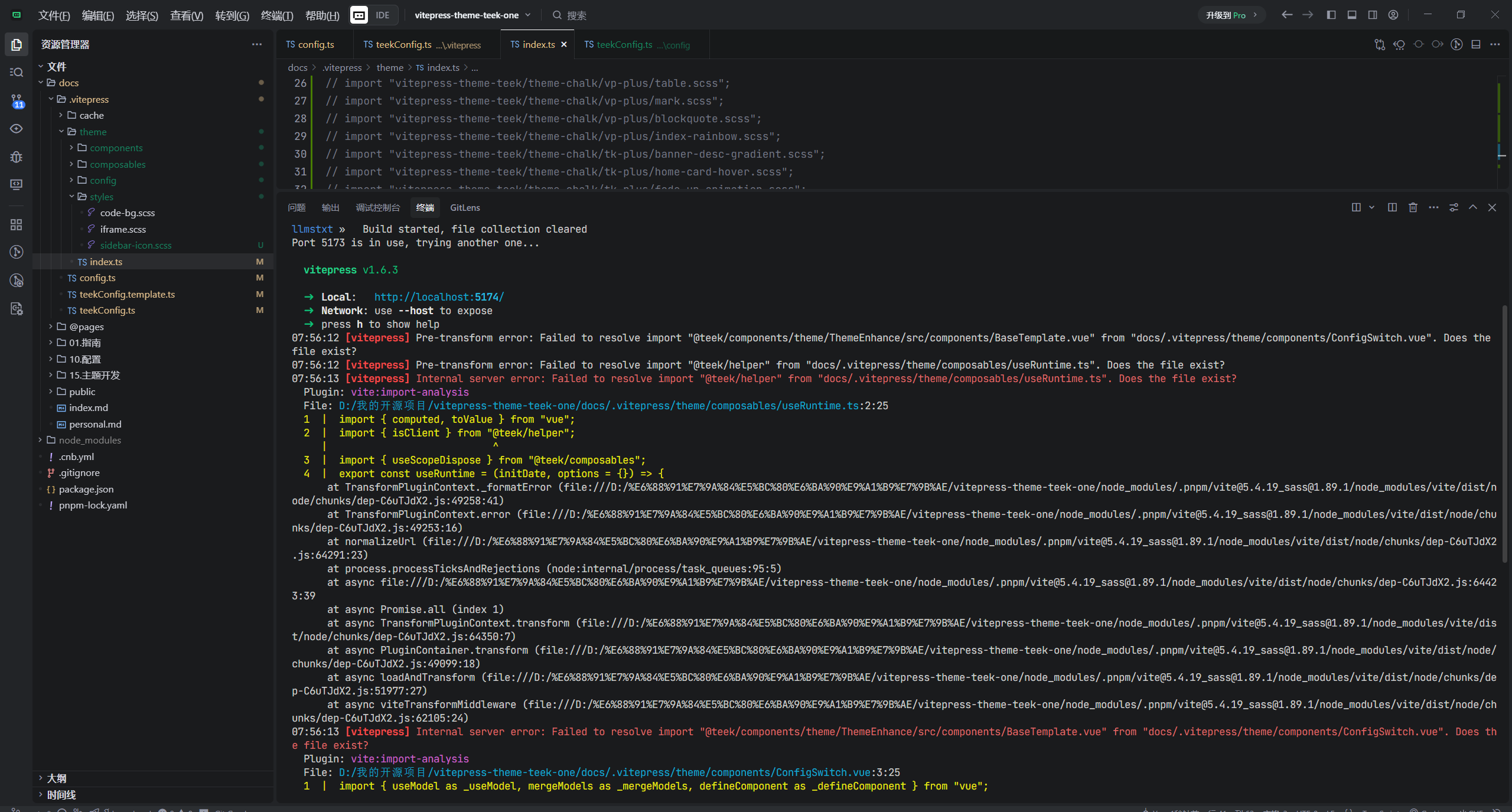Image resolution: width=1512 pixels, height=812 pixels.
Task: Split the terminal panel
Action: tap(1392, 207)
